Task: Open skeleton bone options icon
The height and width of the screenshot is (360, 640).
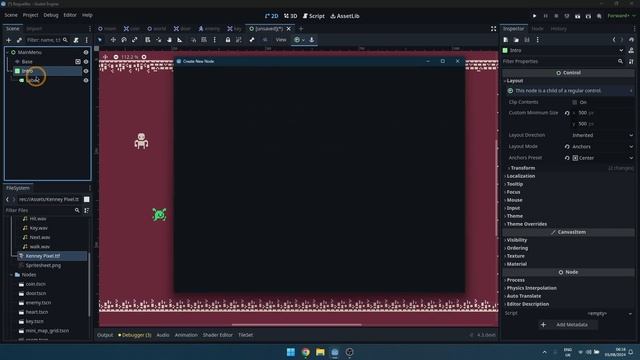Action: 252,40
